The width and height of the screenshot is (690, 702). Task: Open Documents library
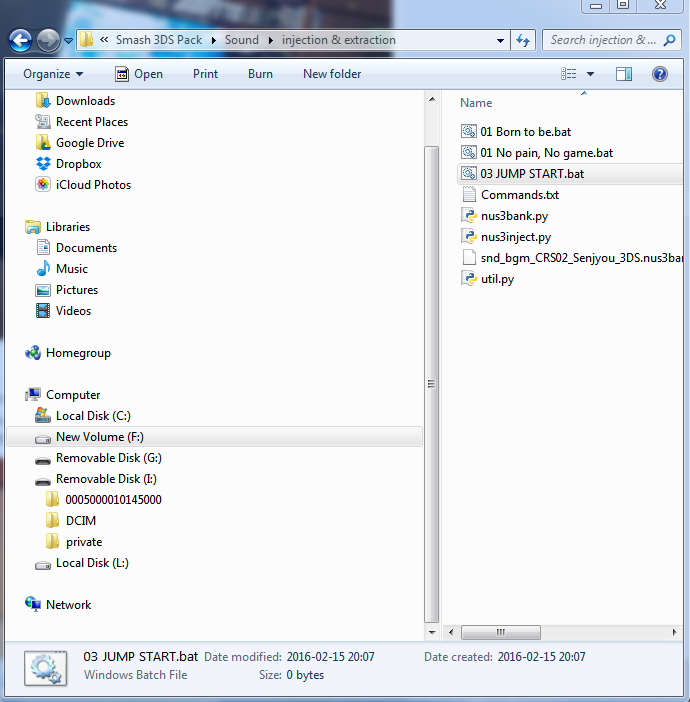pyautogui.click(x=76, y=248)
